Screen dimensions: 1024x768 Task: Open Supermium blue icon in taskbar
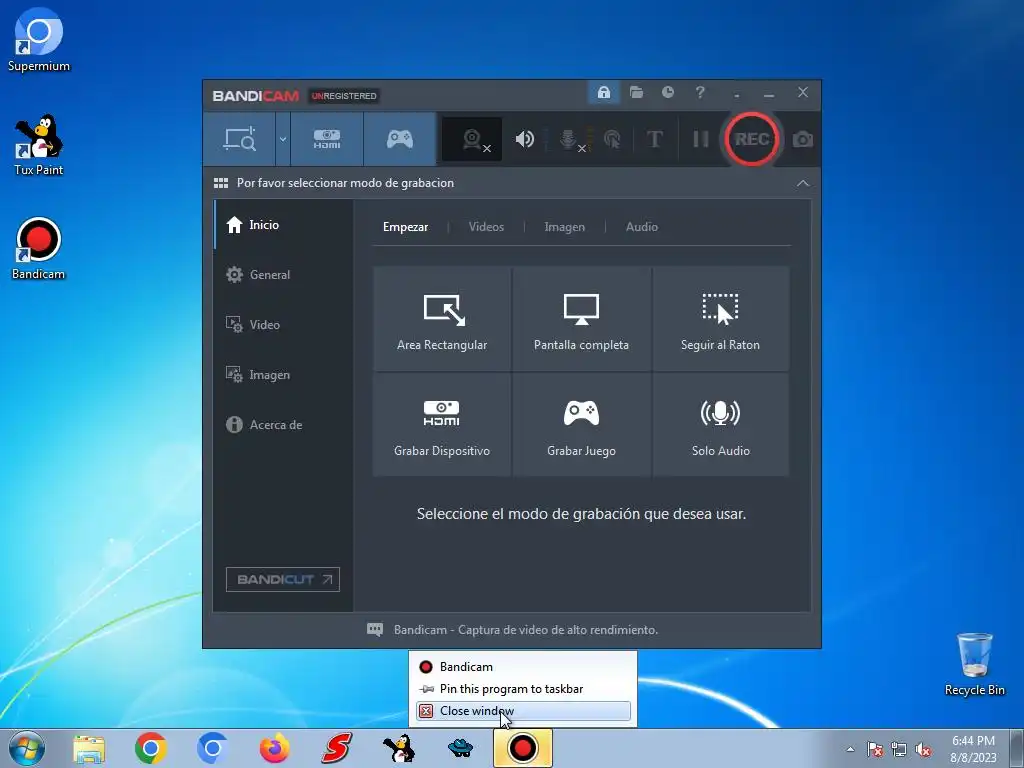point(212,748)
